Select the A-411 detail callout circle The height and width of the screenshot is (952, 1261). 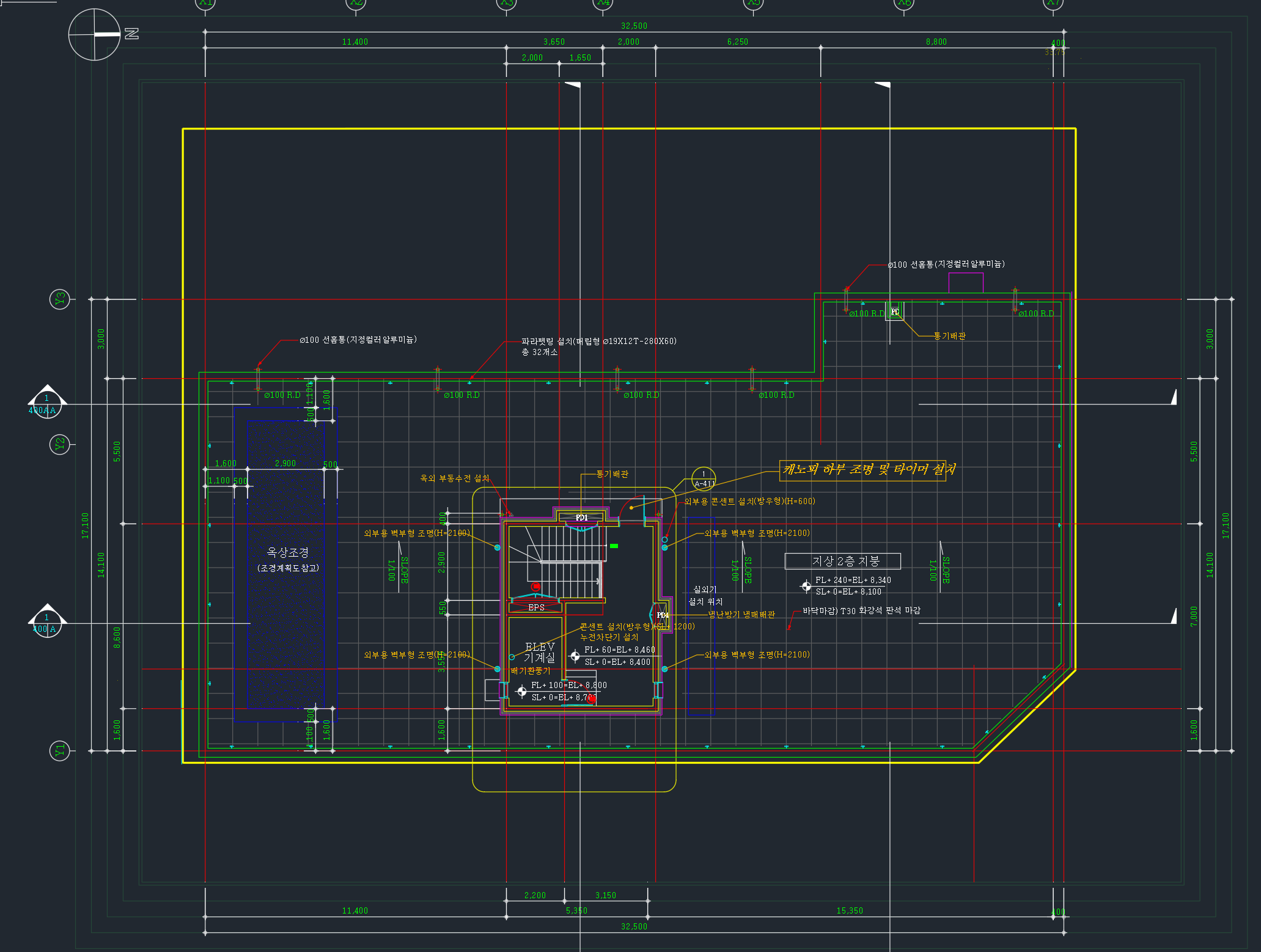[704, 478]
